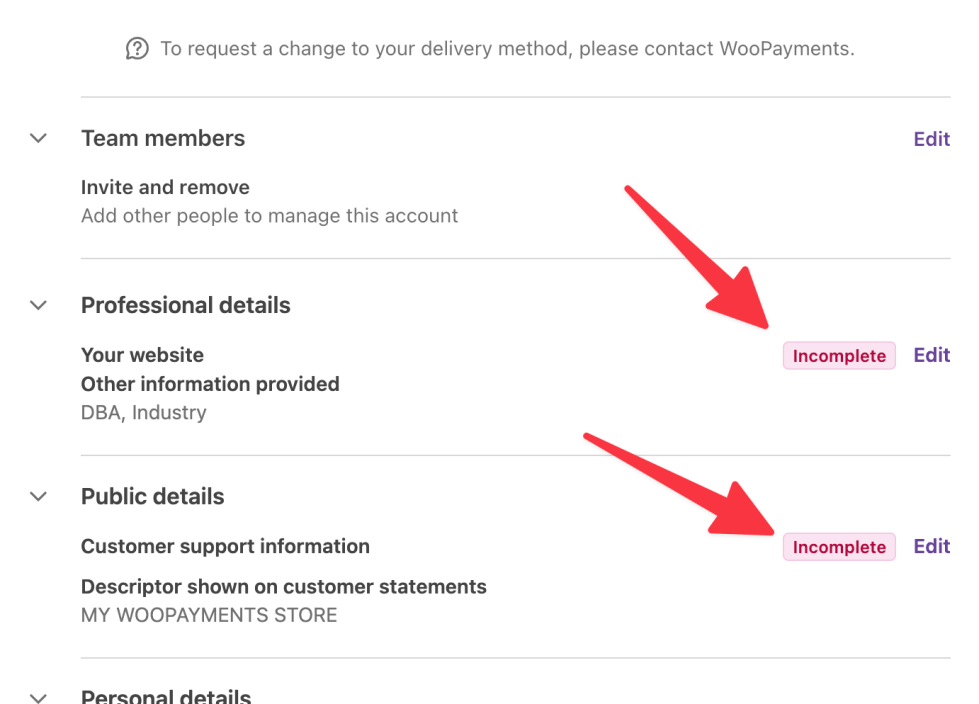This screenshot has height=704, width=979.
Task: Select the Team members heading
Action: click(x=163, y=139)
